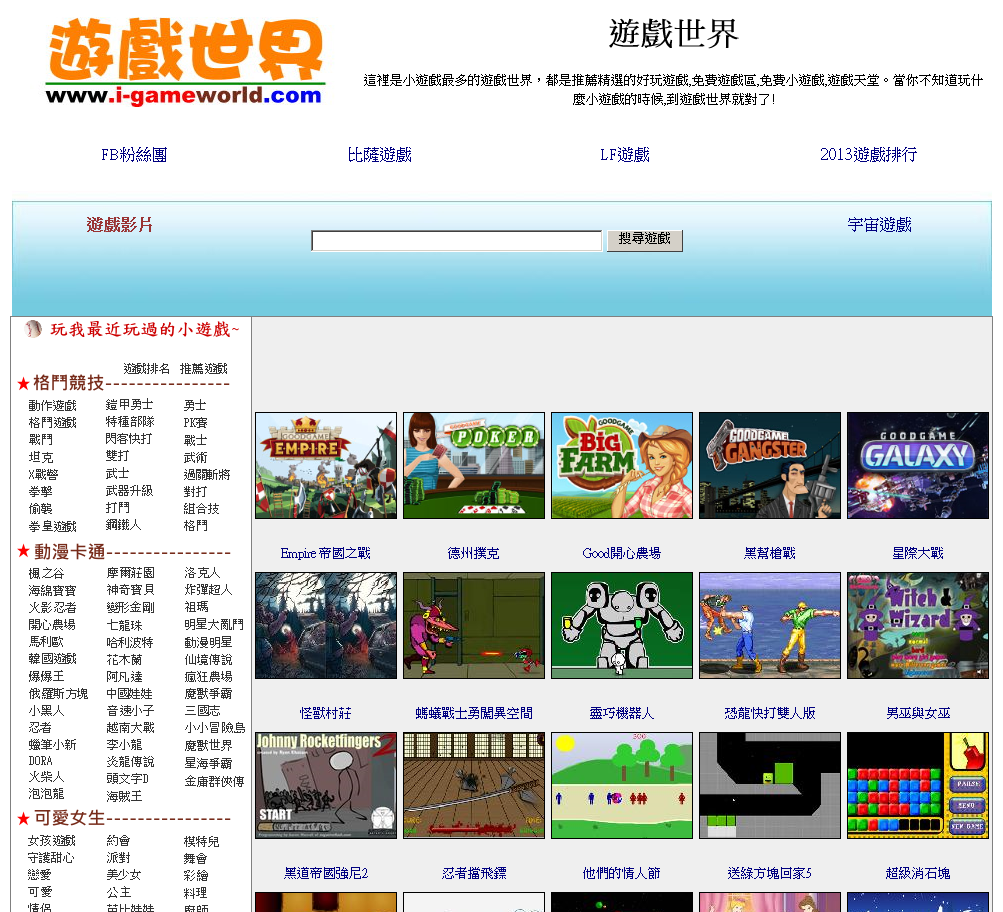Open the Goodgame Poker game thumbnail
This screenshot has width=1003, height=912.
pyautogui.click(x=473, y=465)
